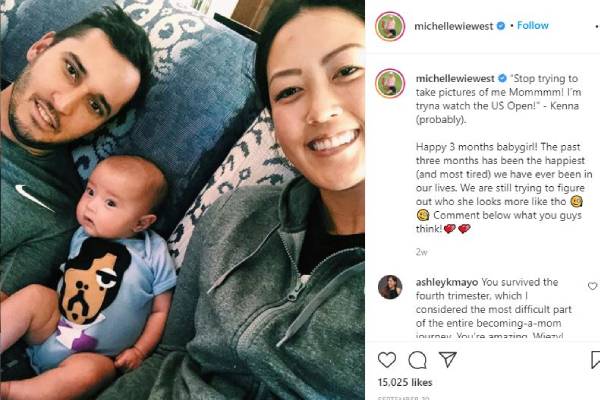Click the verified badge in the header

point(501,26)
